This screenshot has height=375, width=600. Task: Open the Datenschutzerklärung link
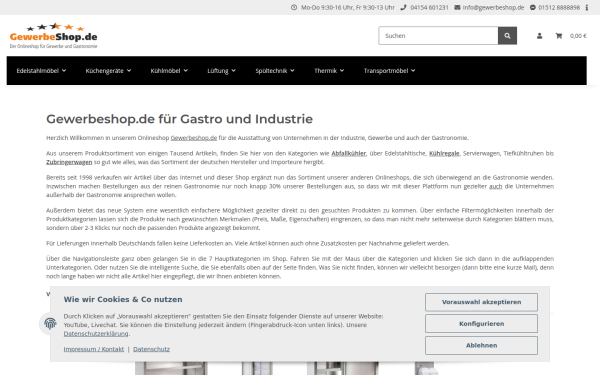(x=96, y=334)
